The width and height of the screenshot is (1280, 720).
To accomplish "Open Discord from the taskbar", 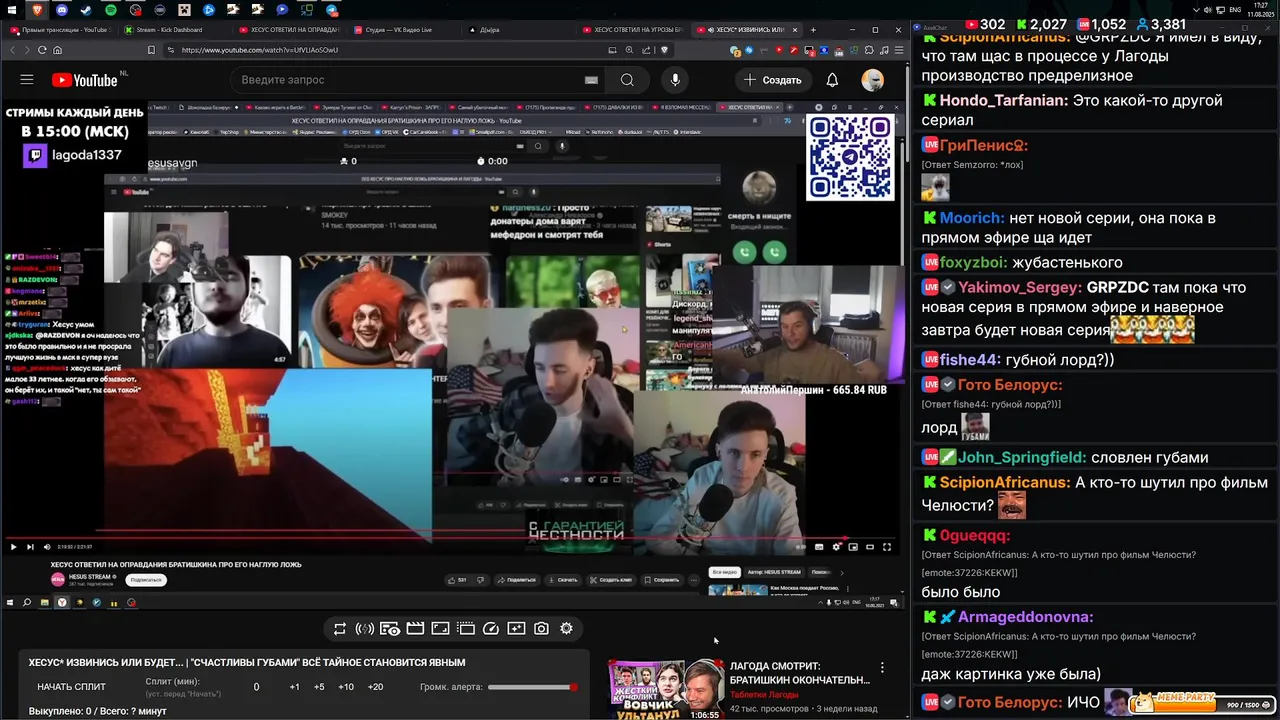I will click(62, 9).
